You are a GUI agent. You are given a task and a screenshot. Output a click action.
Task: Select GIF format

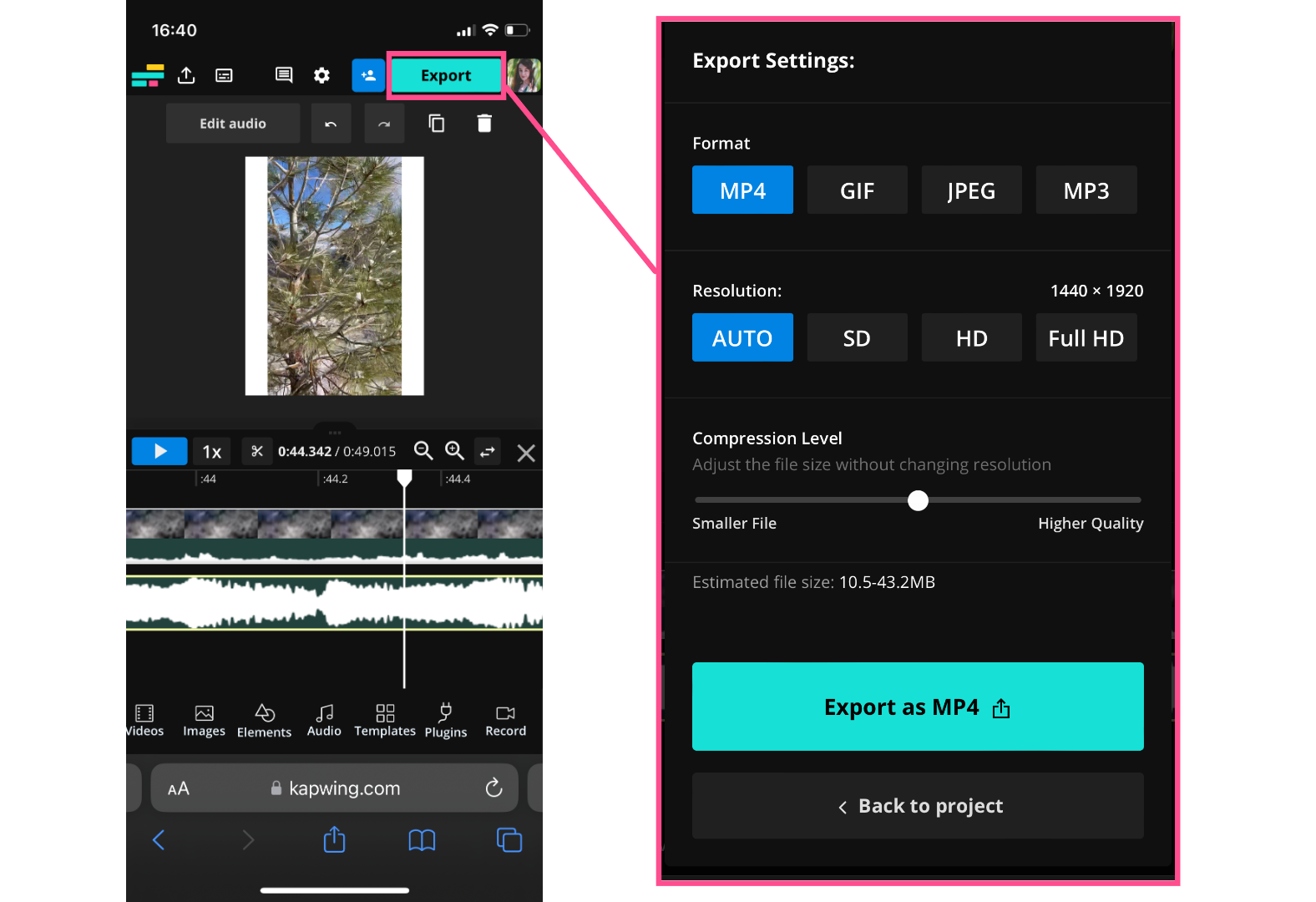[857, 190]
